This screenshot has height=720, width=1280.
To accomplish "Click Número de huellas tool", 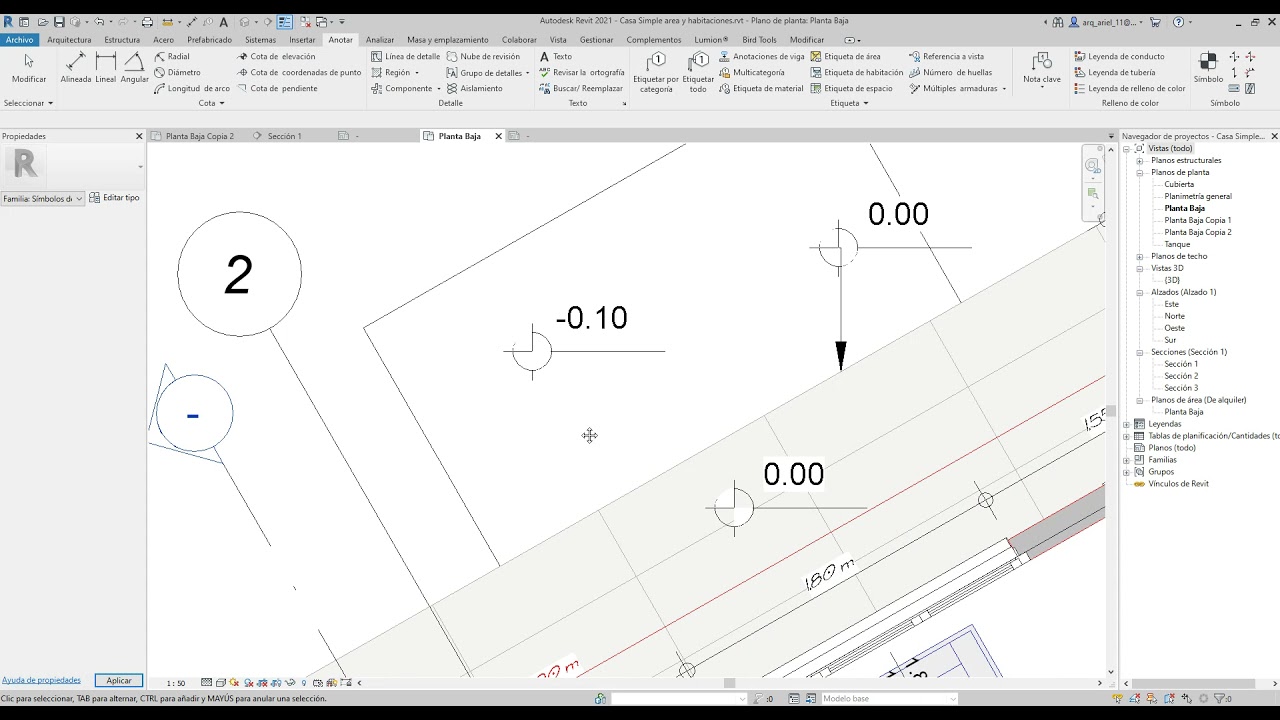I will point(950,73).
